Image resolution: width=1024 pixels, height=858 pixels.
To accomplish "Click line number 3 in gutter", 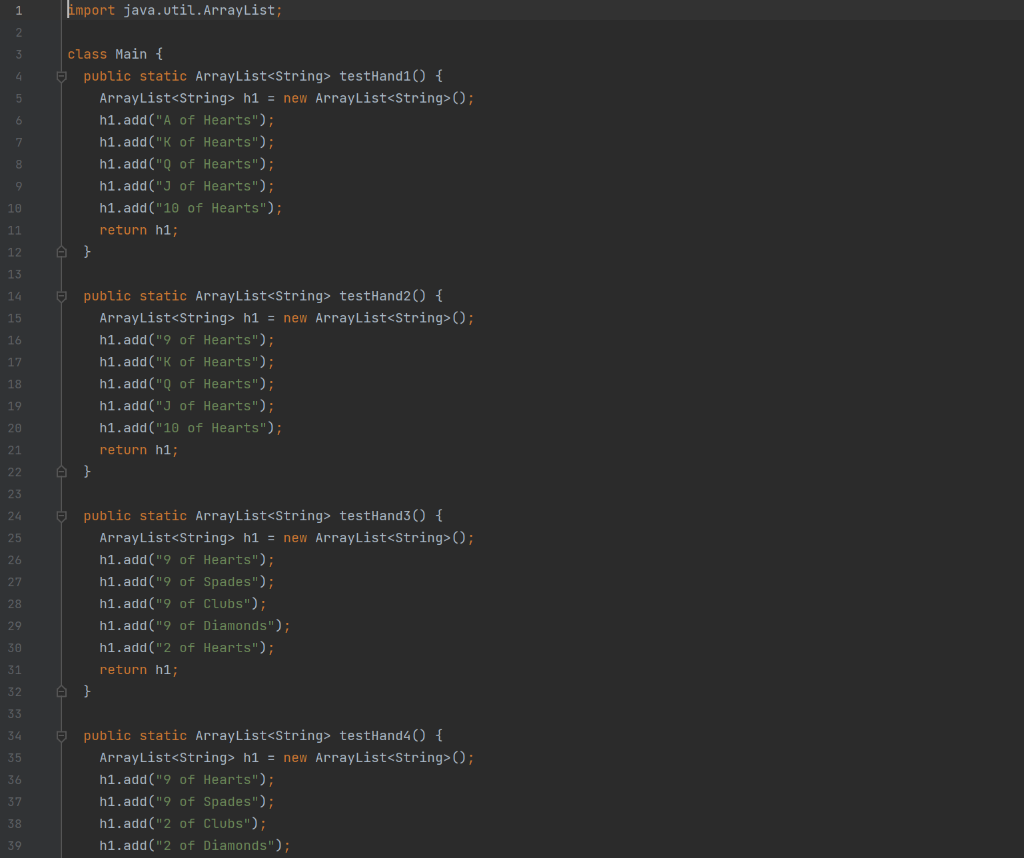I will pyautogui.click(x=18, y=54).
